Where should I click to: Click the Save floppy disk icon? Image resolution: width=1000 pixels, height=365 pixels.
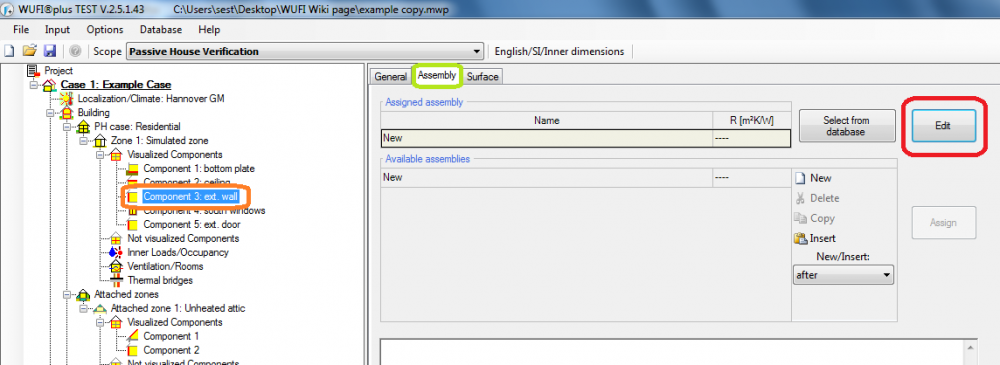[x=50, y=51]
